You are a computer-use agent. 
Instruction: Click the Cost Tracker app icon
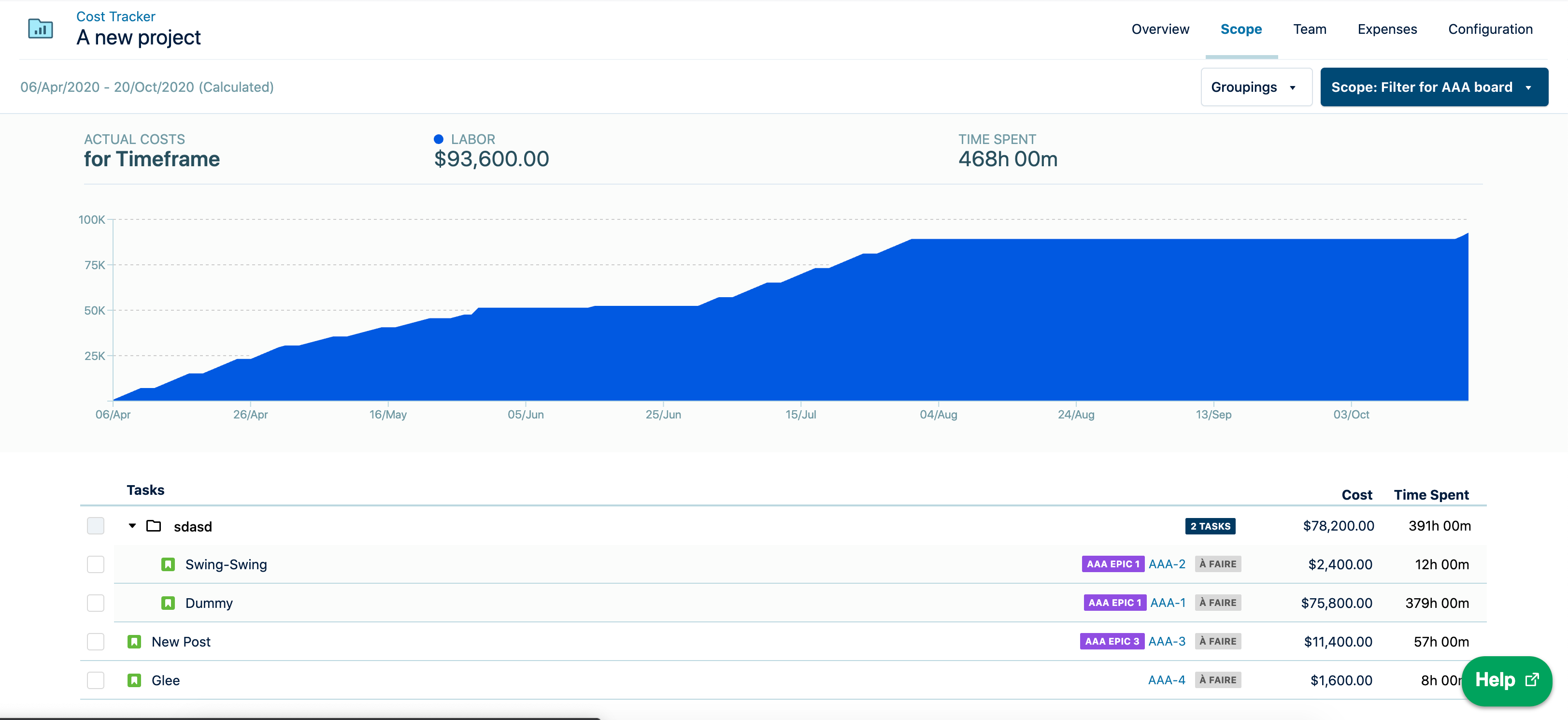39,28
